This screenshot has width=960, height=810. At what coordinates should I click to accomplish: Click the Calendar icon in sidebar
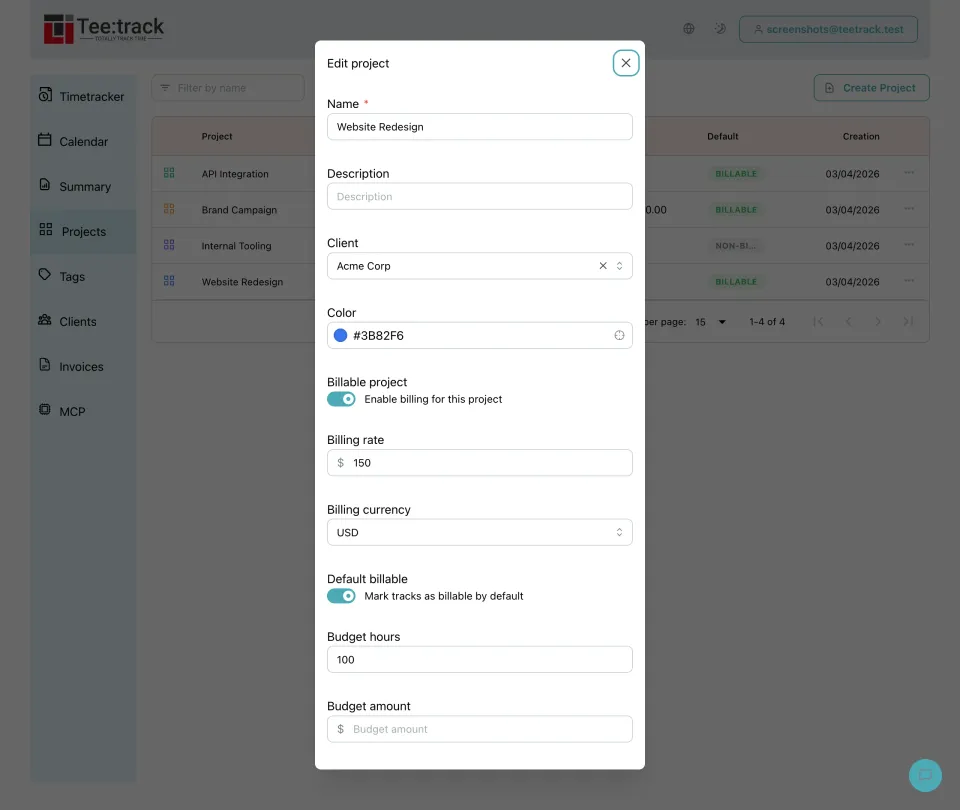tap(45, 140)
